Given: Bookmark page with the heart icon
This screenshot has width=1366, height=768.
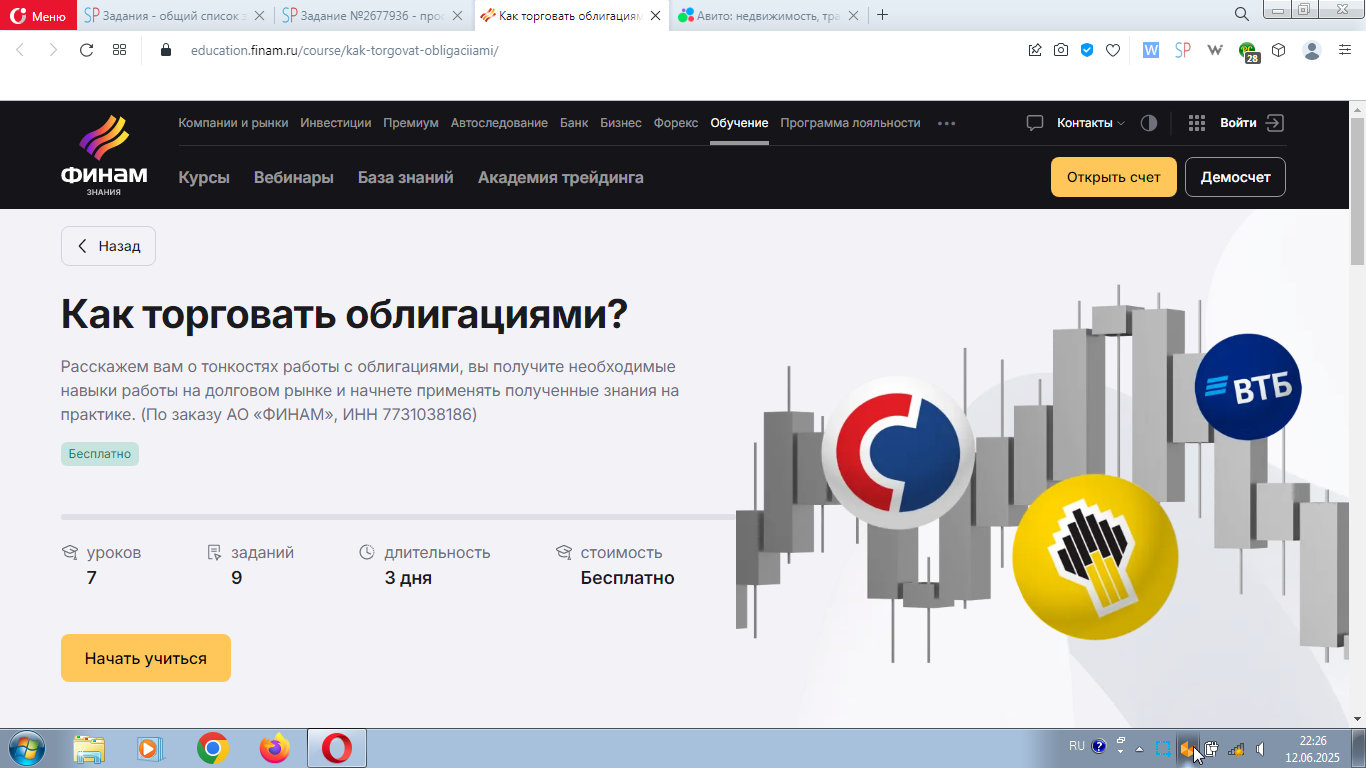Looking at the screenshot, I should click(1113, 50).
